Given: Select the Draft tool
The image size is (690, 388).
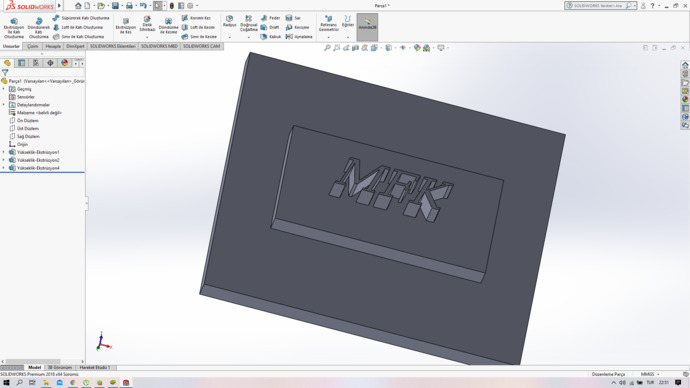Looking at the screenshot, I should [270, 27].
